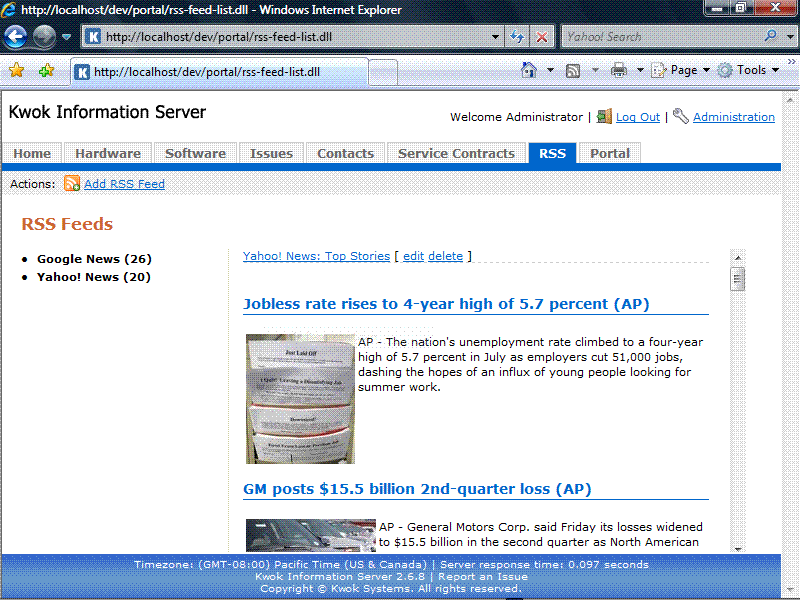The width and height of the screenshot is (800, 600).
Task: Click the Internet Explorer title bar icon
Action: pyautogui.click(x=8, y=9)
